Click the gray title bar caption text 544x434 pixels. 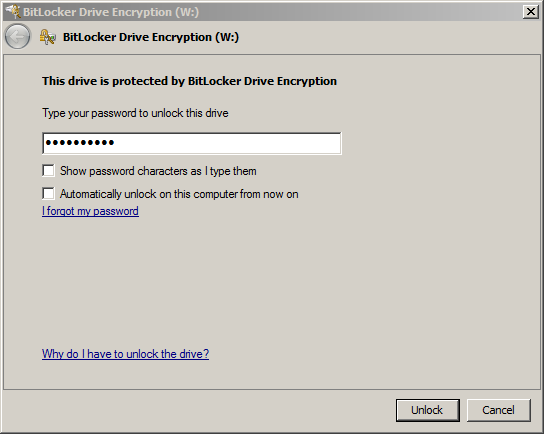[111, 12]
